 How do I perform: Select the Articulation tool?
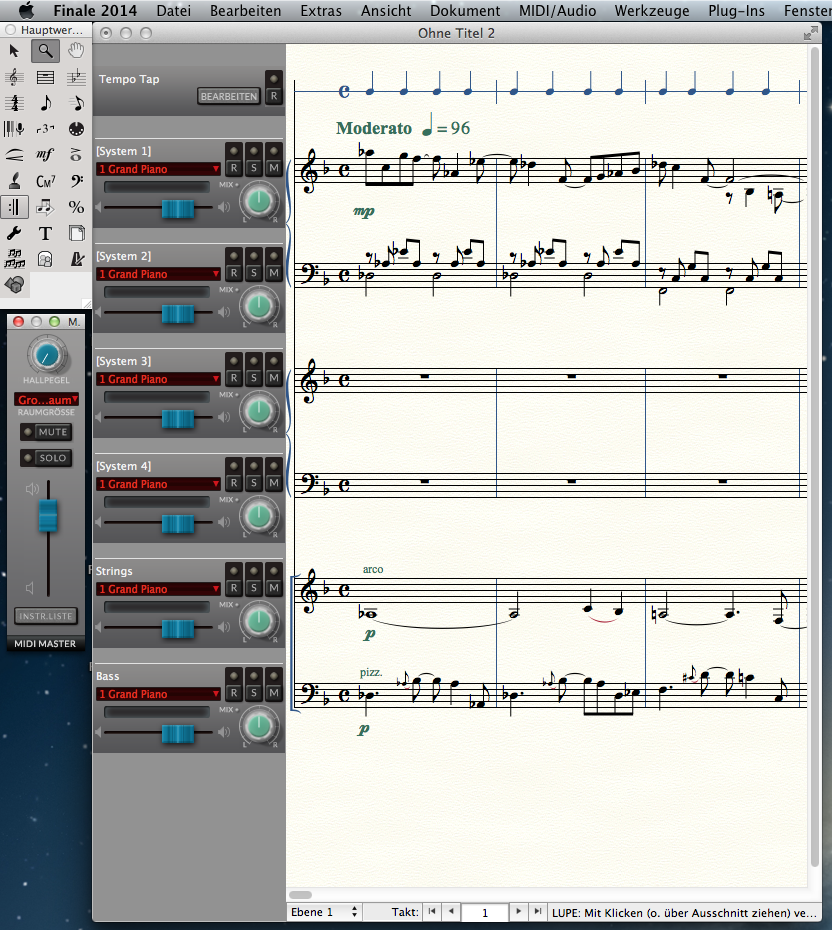76,155
